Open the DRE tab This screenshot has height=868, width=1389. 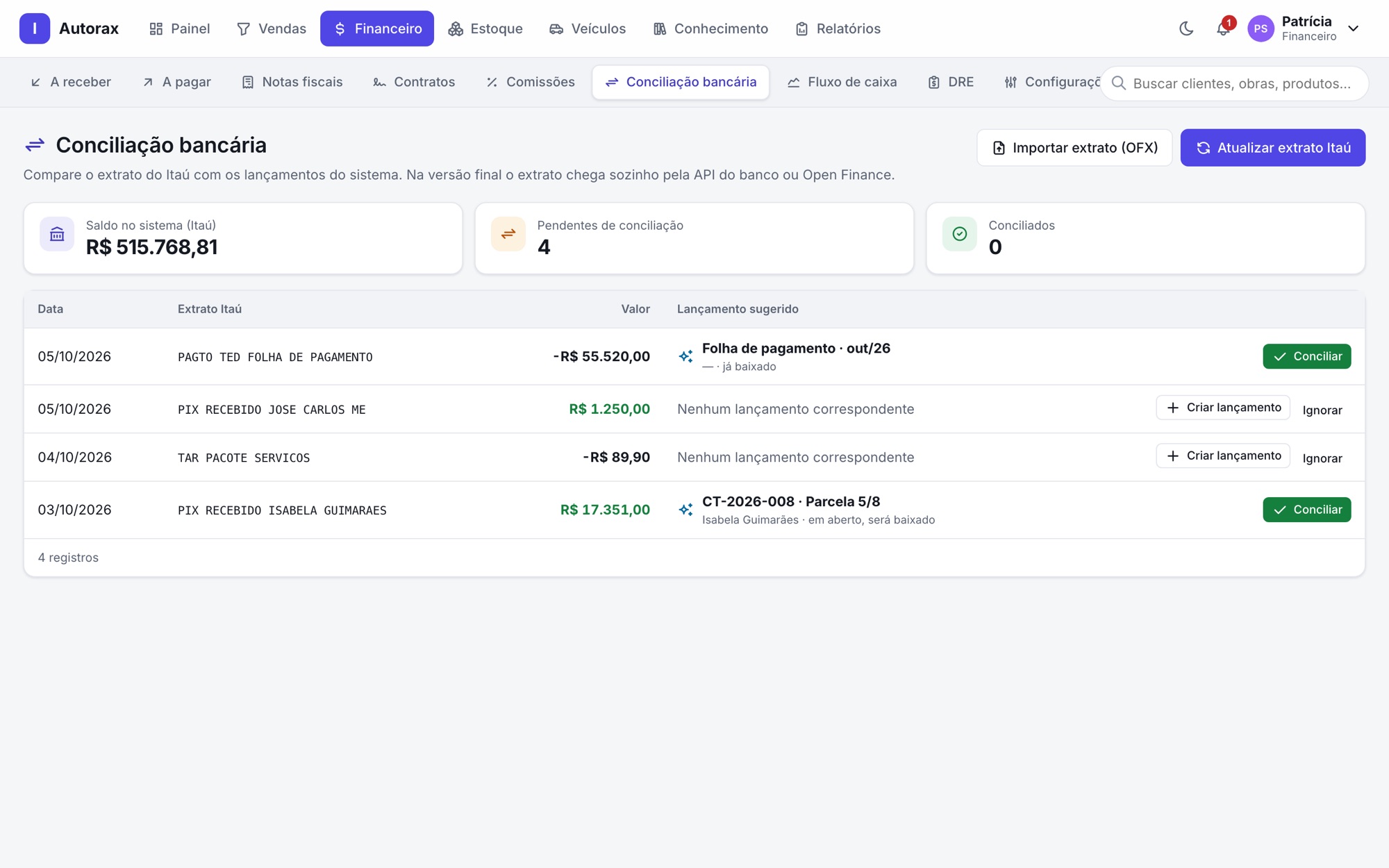951,83
